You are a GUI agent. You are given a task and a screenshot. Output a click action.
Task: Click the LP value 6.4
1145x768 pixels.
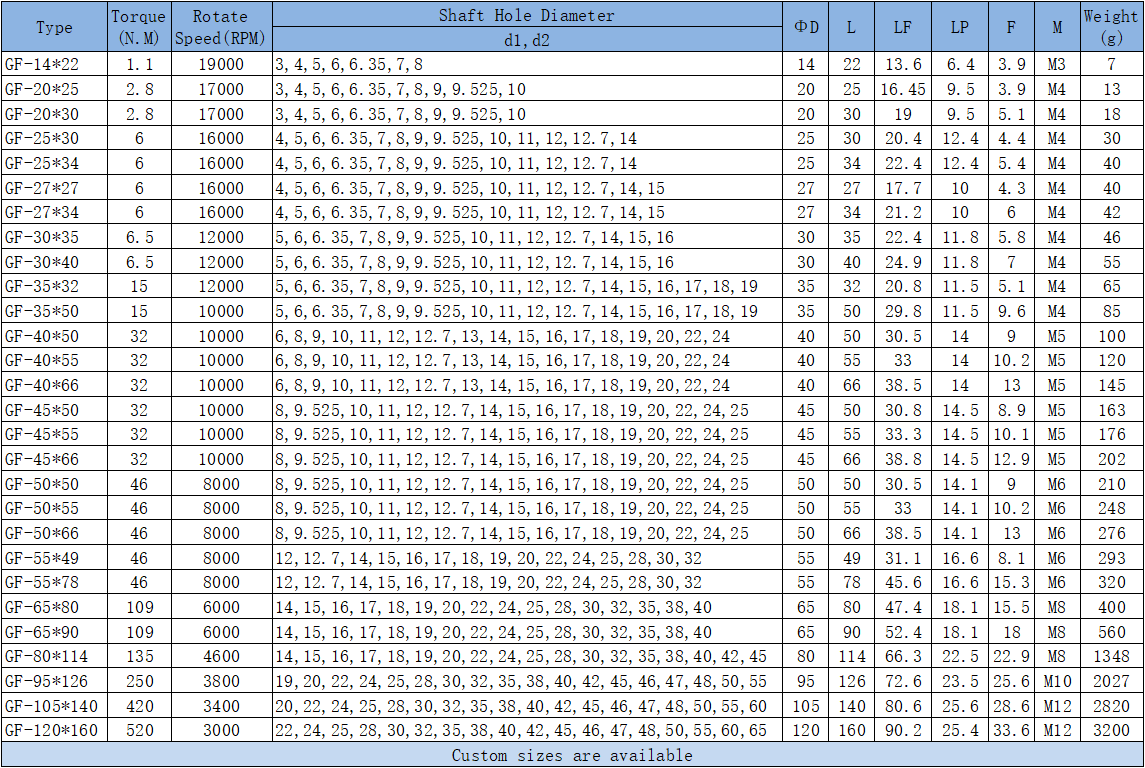(x=960, y=64)
